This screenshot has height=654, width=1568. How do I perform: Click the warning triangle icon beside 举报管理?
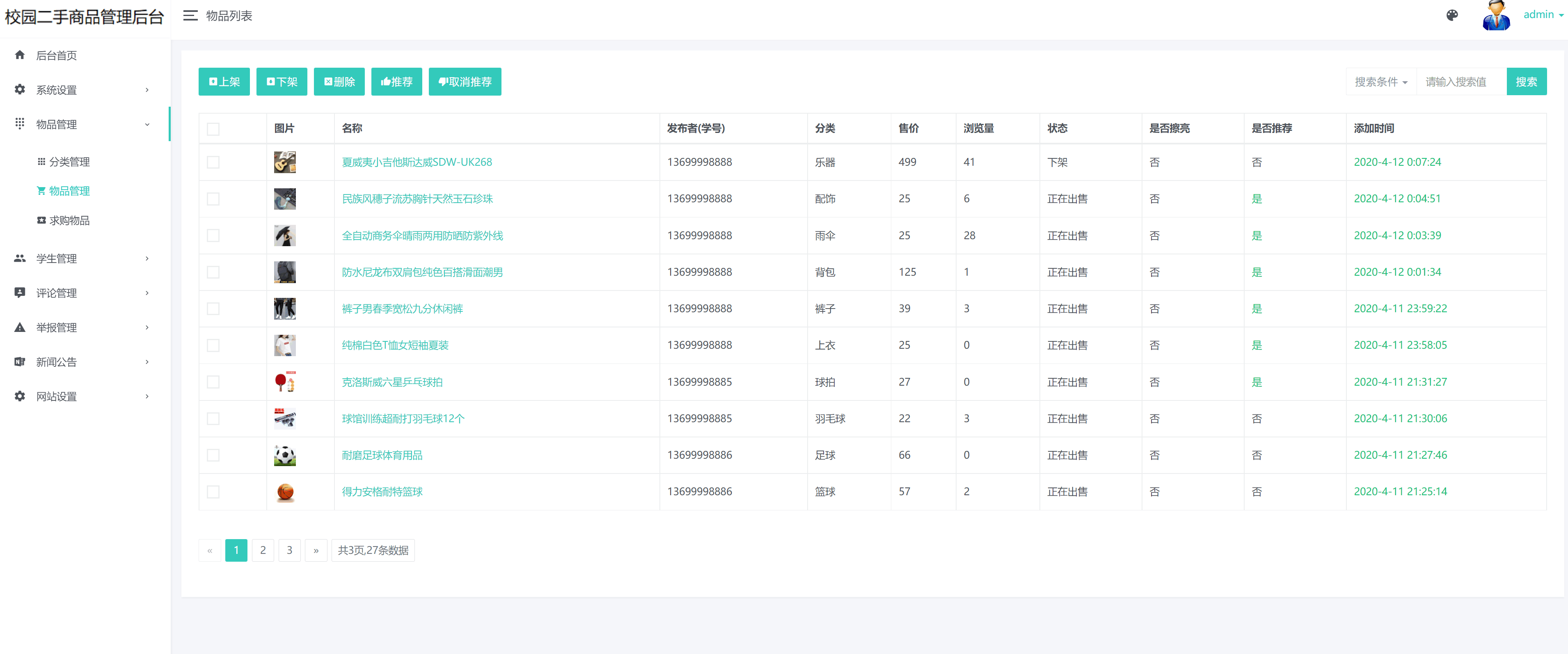tap(20, 327)
